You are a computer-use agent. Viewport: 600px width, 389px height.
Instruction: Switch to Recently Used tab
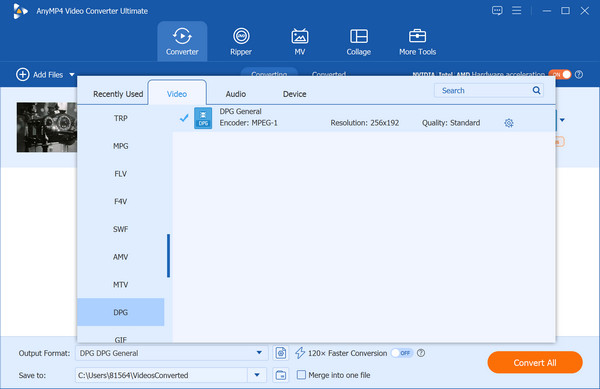point(118,94)
